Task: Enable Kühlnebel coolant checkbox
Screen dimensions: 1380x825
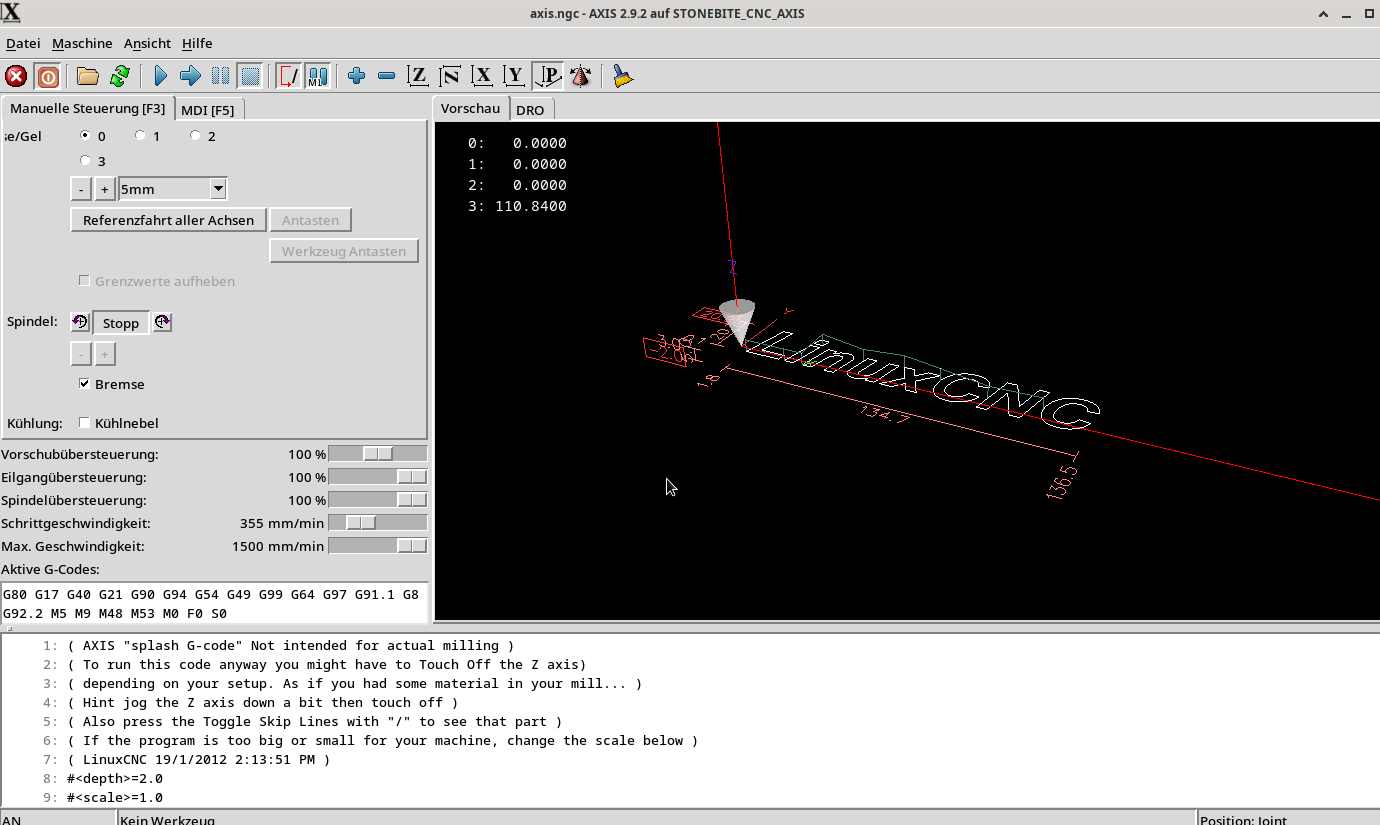Action: click(x=85, y=423)
